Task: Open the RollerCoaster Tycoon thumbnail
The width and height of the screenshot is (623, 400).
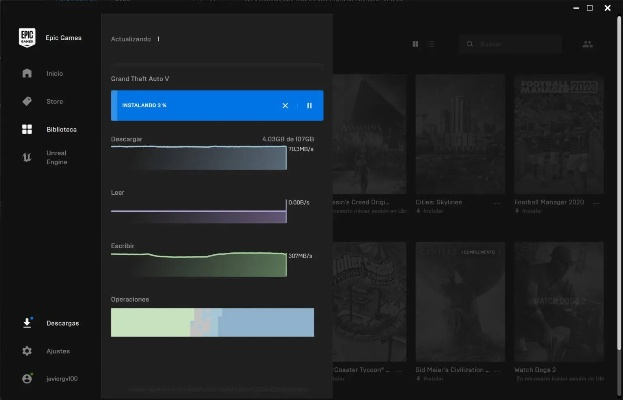Action: click(x=370, y=302)
